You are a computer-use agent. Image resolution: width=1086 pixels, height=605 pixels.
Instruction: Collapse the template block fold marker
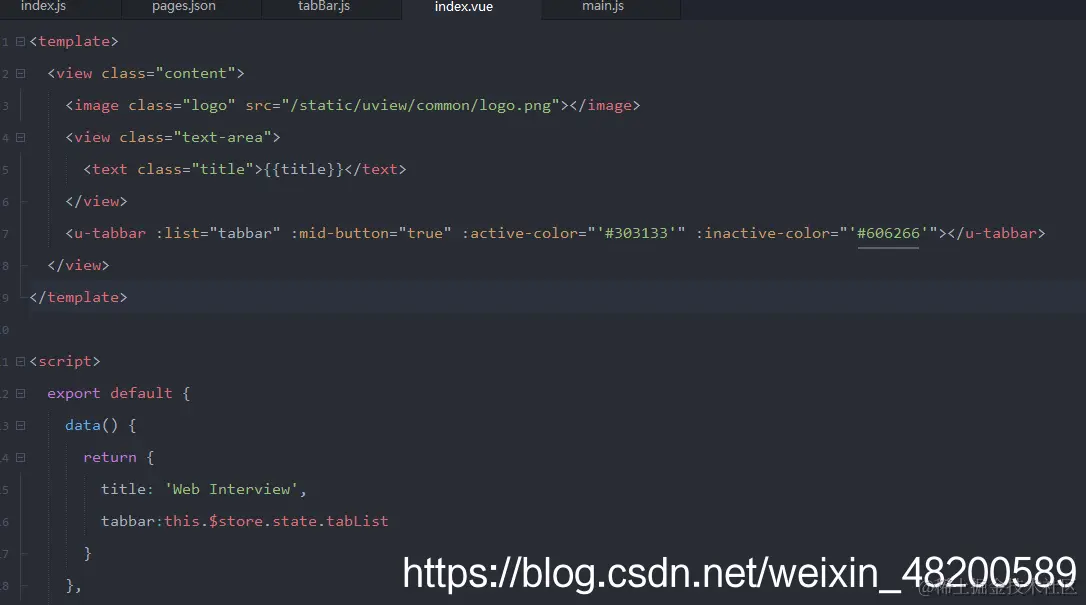coord(21,42)
